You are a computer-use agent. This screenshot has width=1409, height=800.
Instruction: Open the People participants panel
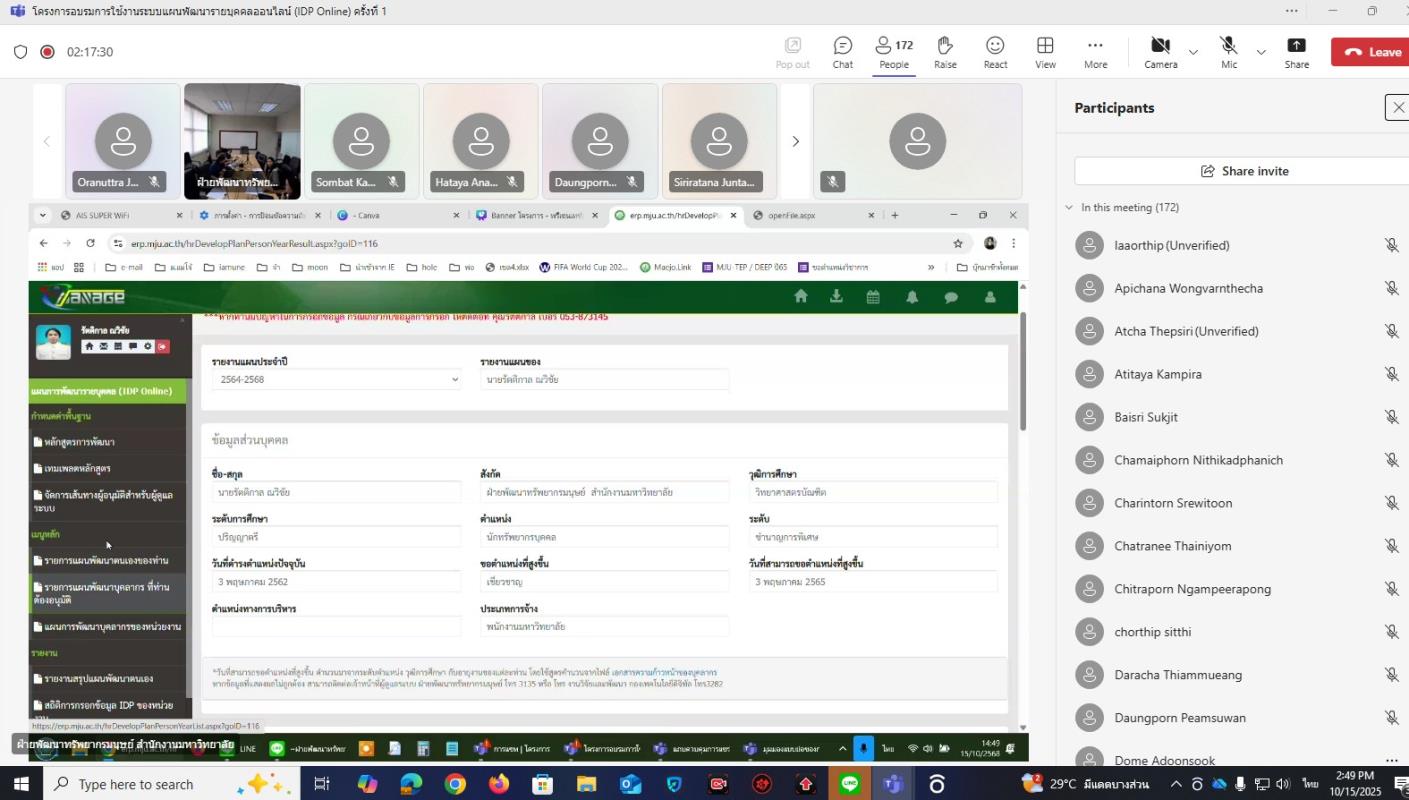[893, 52]
